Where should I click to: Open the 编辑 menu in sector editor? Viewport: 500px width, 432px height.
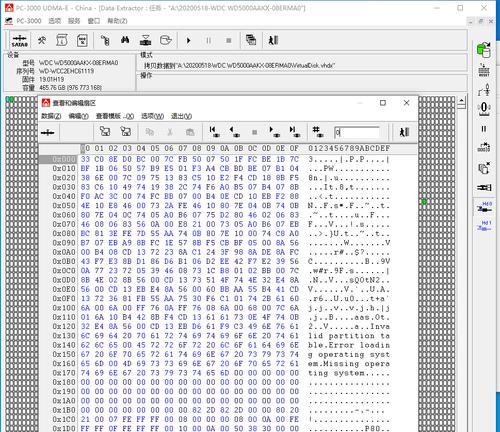[78, 116]
